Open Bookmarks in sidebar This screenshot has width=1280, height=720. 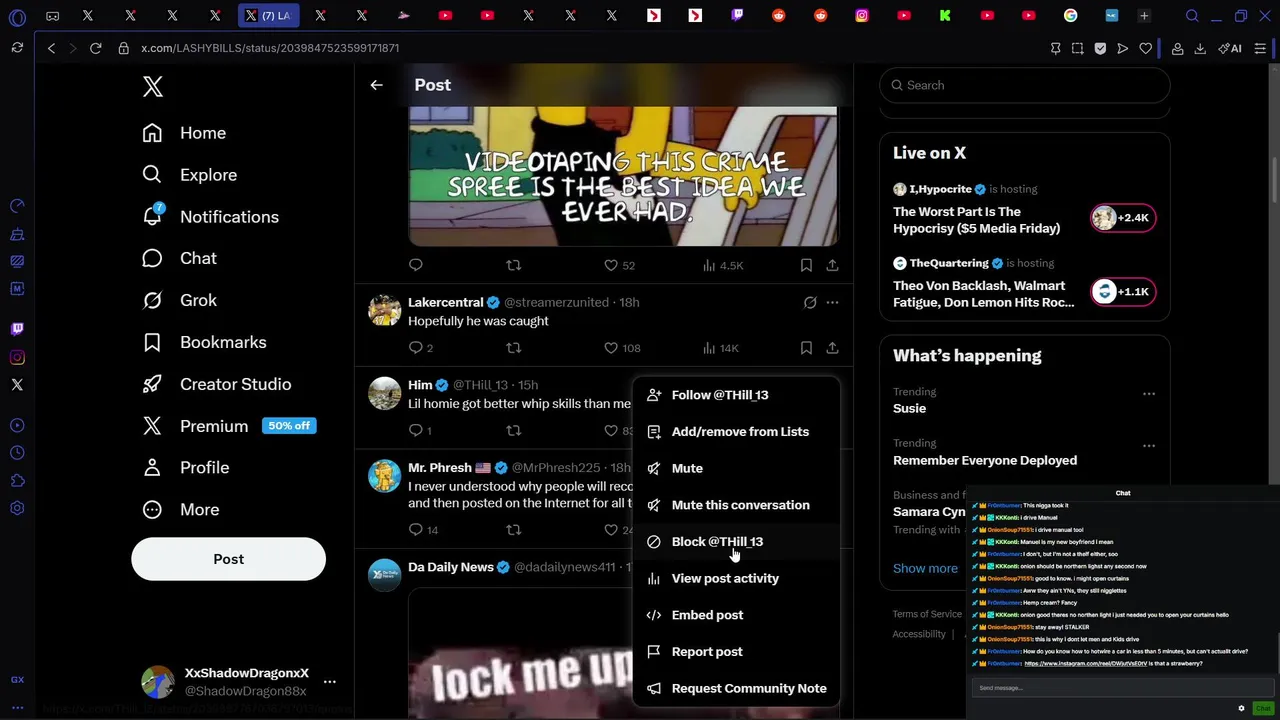[204, 342]
